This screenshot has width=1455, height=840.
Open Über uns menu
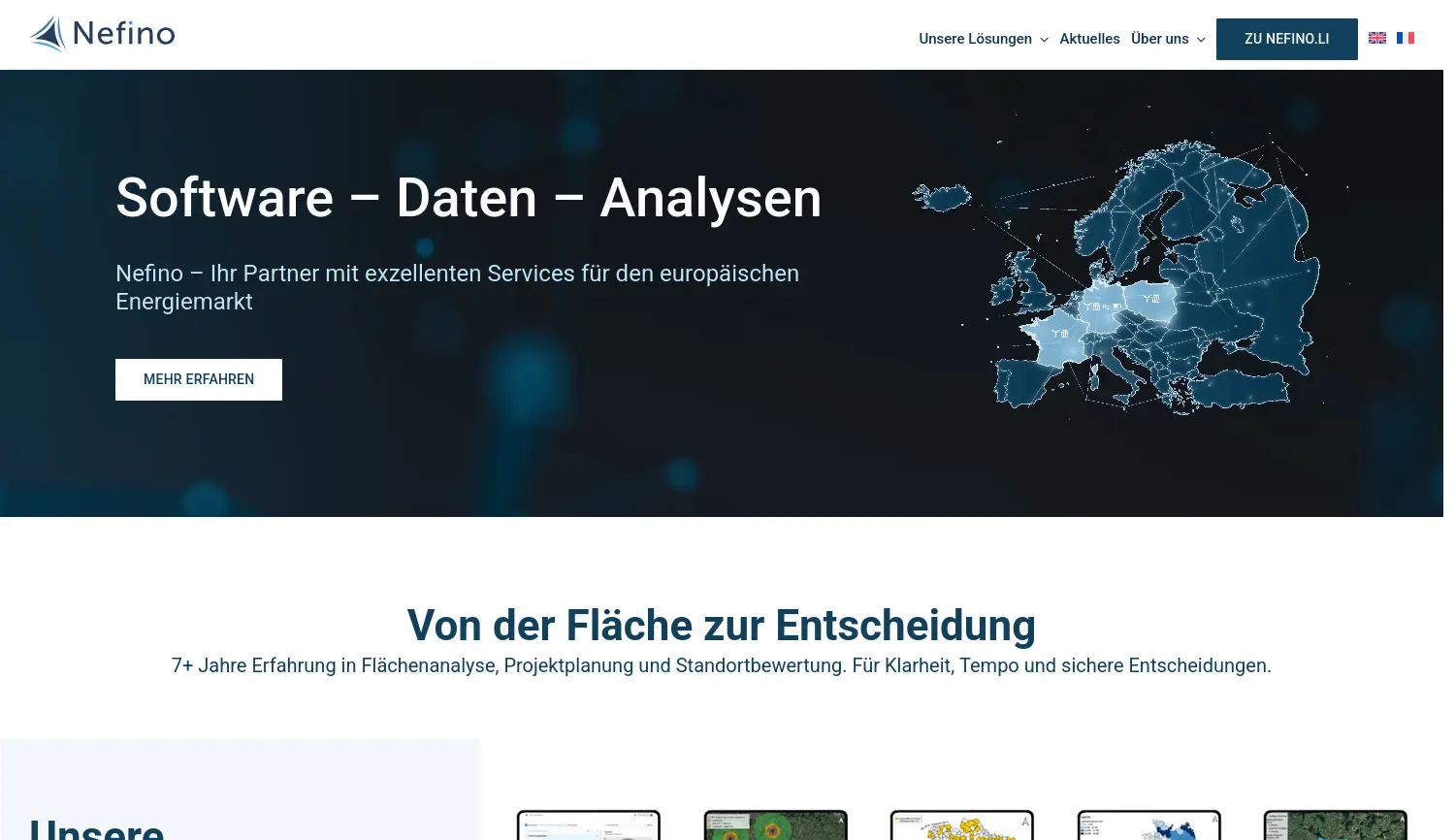tap(1160, 39)
